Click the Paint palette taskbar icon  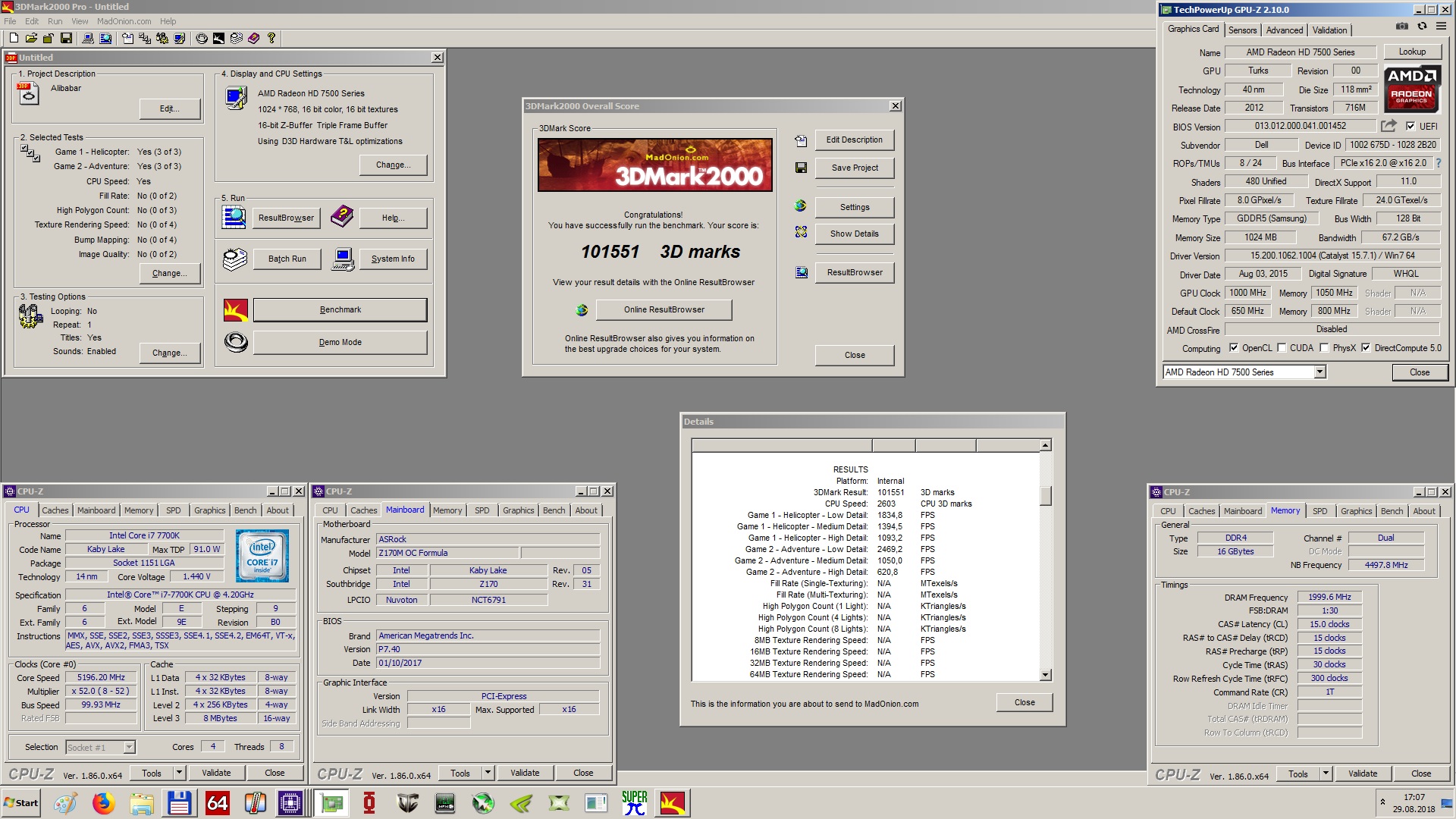pyautogui.click(x=65, y=803)
